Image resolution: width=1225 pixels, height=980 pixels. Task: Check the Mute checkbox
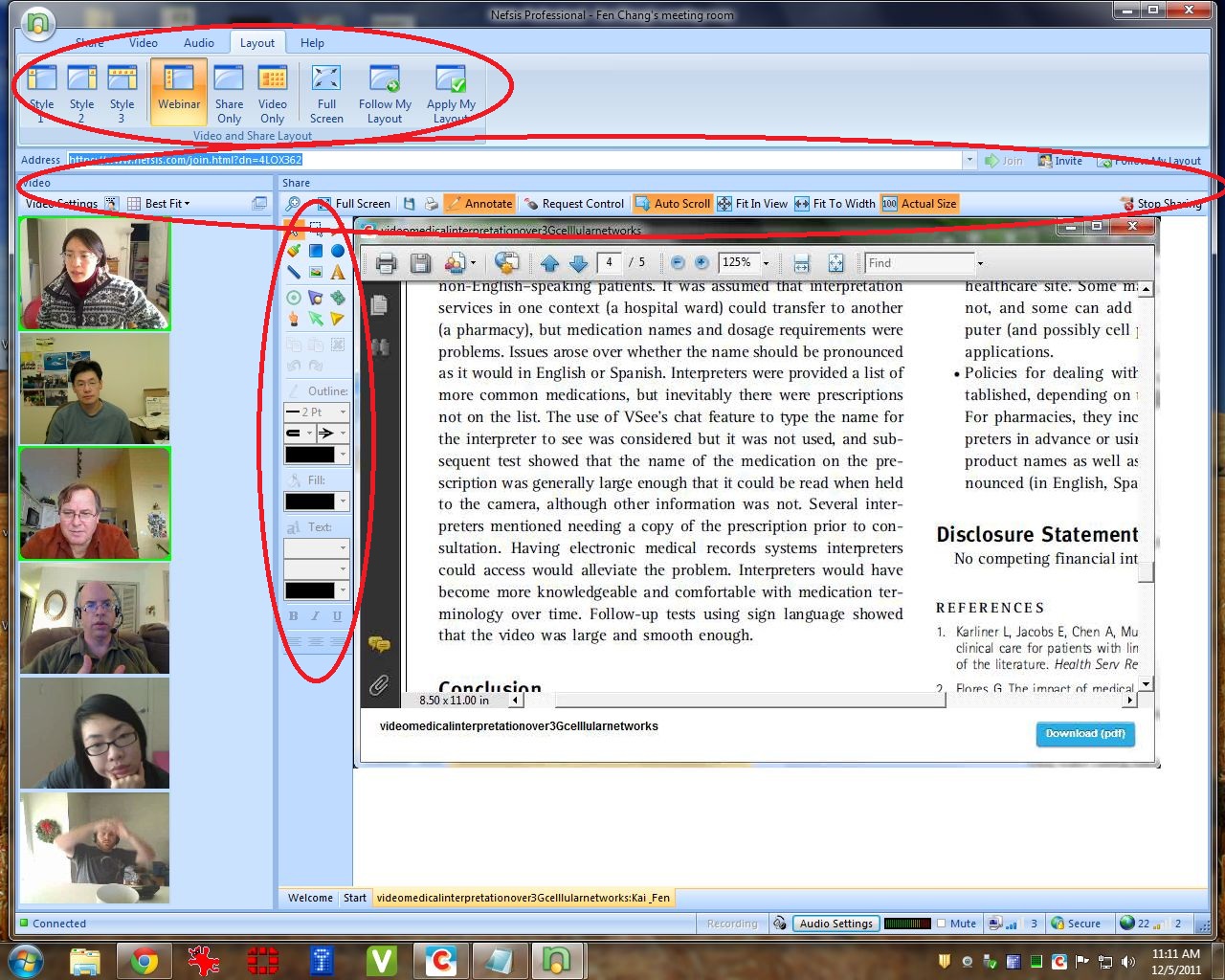click(x=942, y=924)
